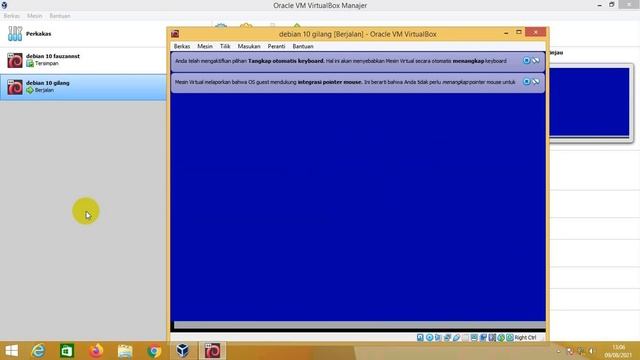Click audio status icon
Viewport: 640px width, 360px height.
click(x=438, y=338)
